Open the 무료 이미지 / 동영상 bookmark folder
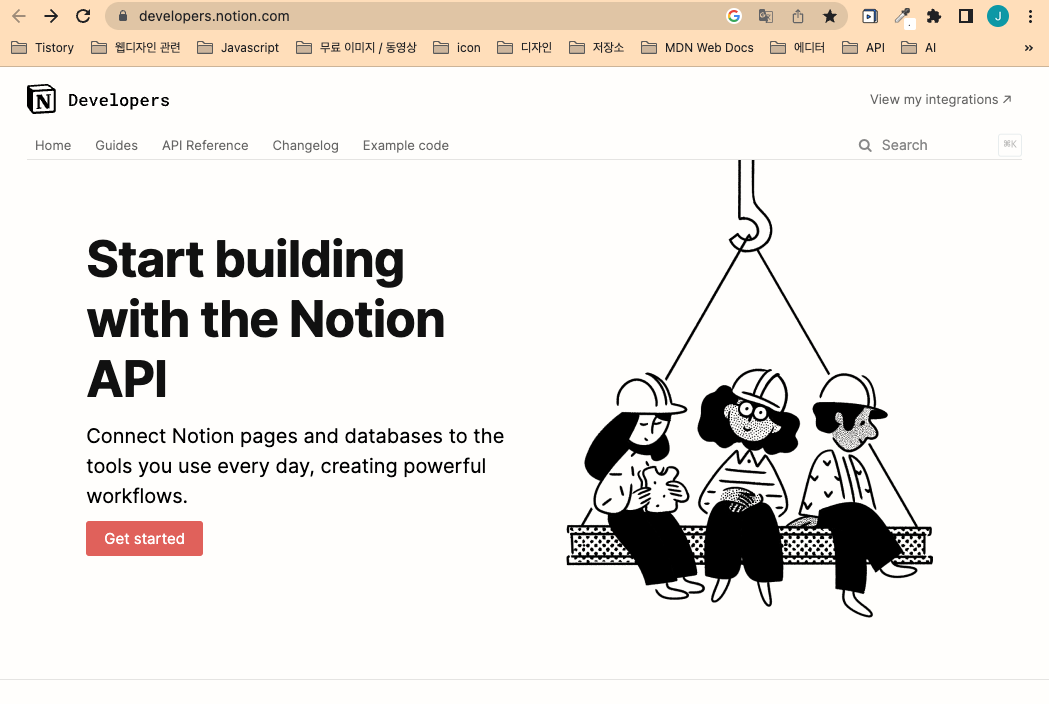This screenshot has width=1049, height=704. coord(356,48)
